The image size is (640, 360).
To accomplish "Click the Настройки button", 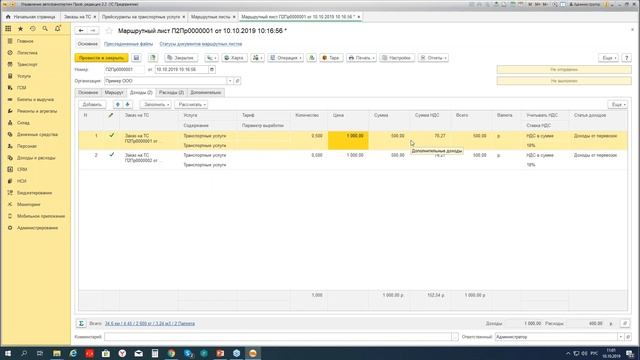I will click(396, 58).
